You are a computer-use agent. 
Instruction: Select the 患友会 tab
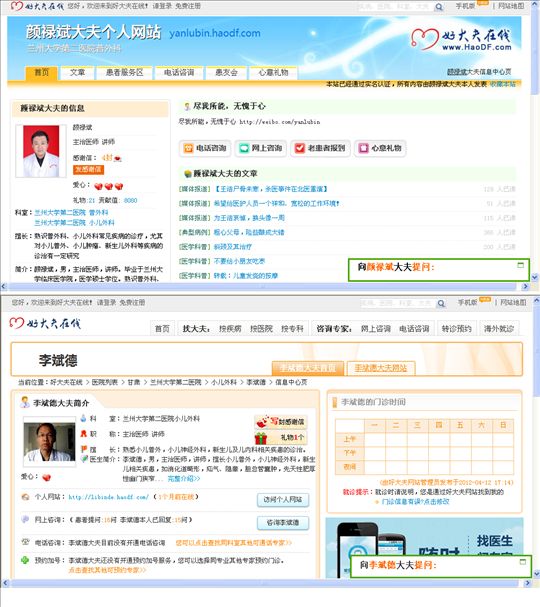click(x=226, y=73)
